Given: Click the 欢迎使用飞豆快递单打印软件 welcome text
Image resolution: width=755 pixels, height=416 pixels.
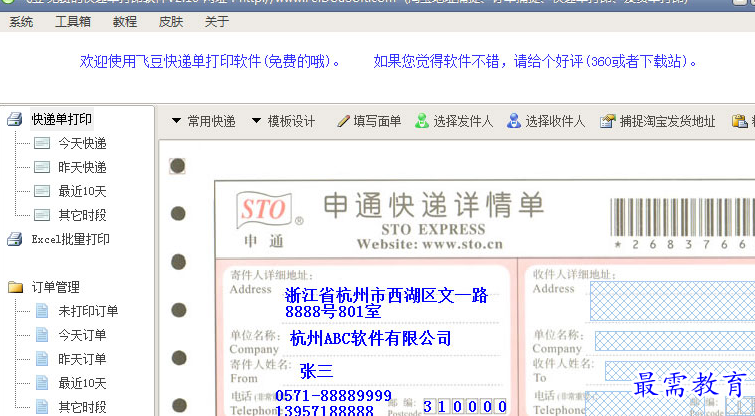Looking at the screenshot, I should pyautogui.click(x=209, y=62).
